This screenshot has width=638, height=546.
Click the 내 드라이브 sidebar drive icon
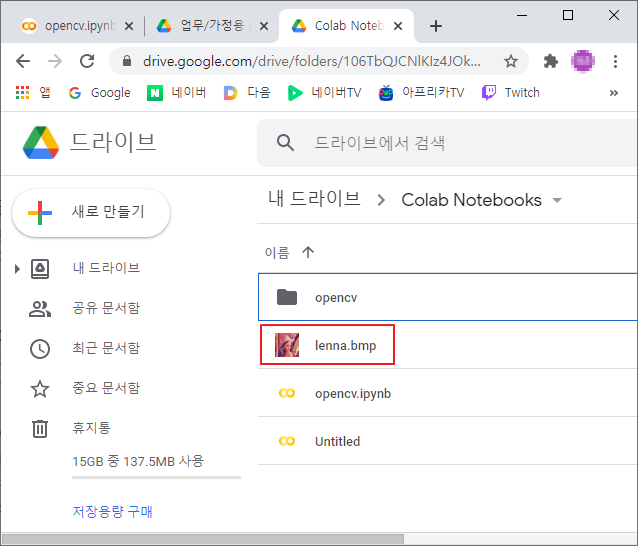(x=40, y=269)
